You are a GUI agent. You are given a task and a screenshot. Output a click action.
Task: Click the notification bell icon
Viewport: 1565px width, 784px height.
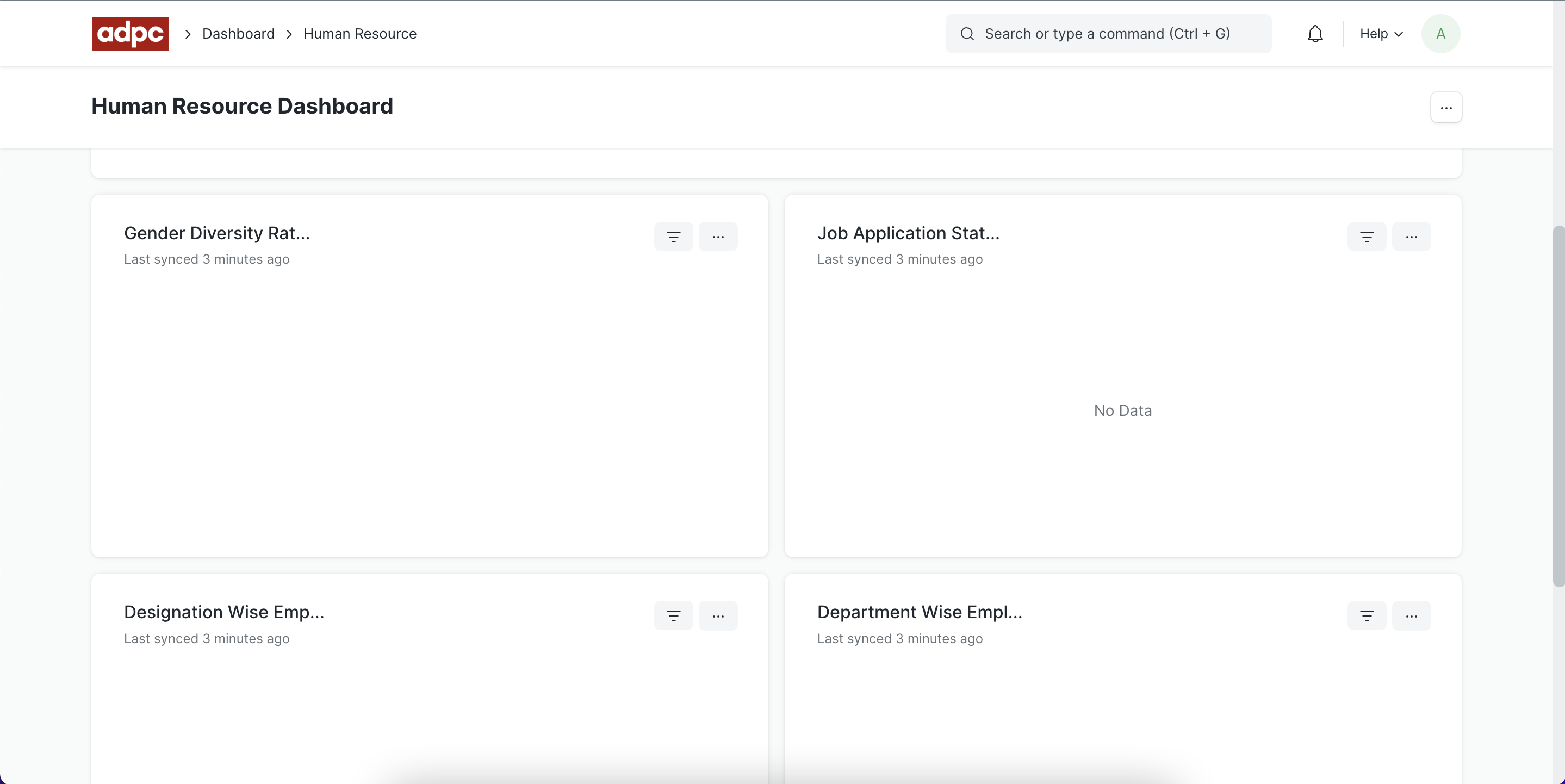[1315, 33]
